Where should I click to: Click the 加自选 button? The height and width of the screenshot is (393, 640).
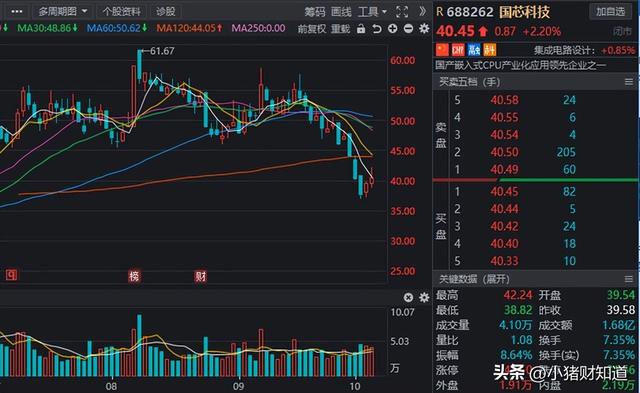coord(610,11)
